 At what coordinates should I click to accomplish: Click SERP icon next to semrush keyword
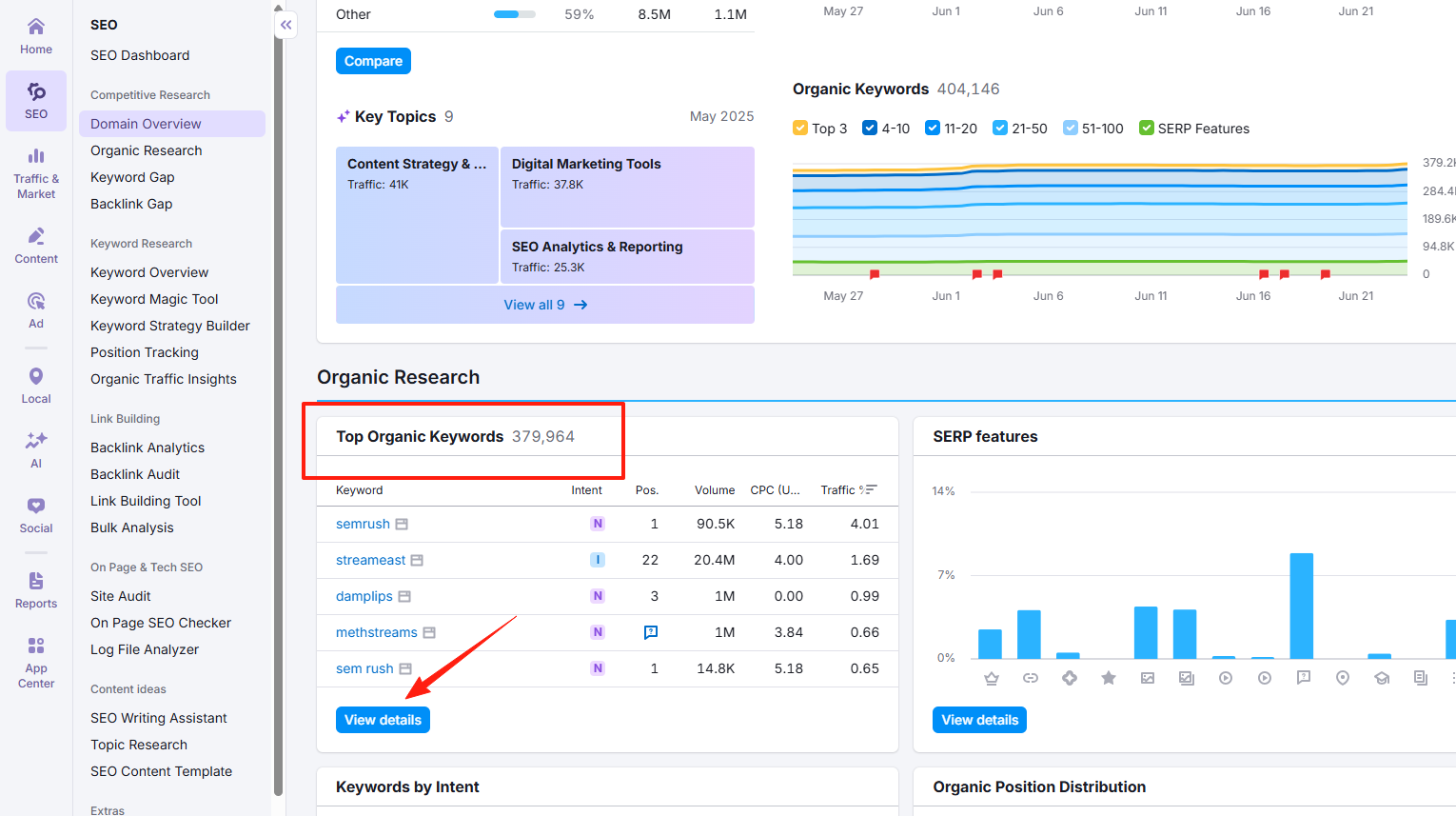pos(402,525)
